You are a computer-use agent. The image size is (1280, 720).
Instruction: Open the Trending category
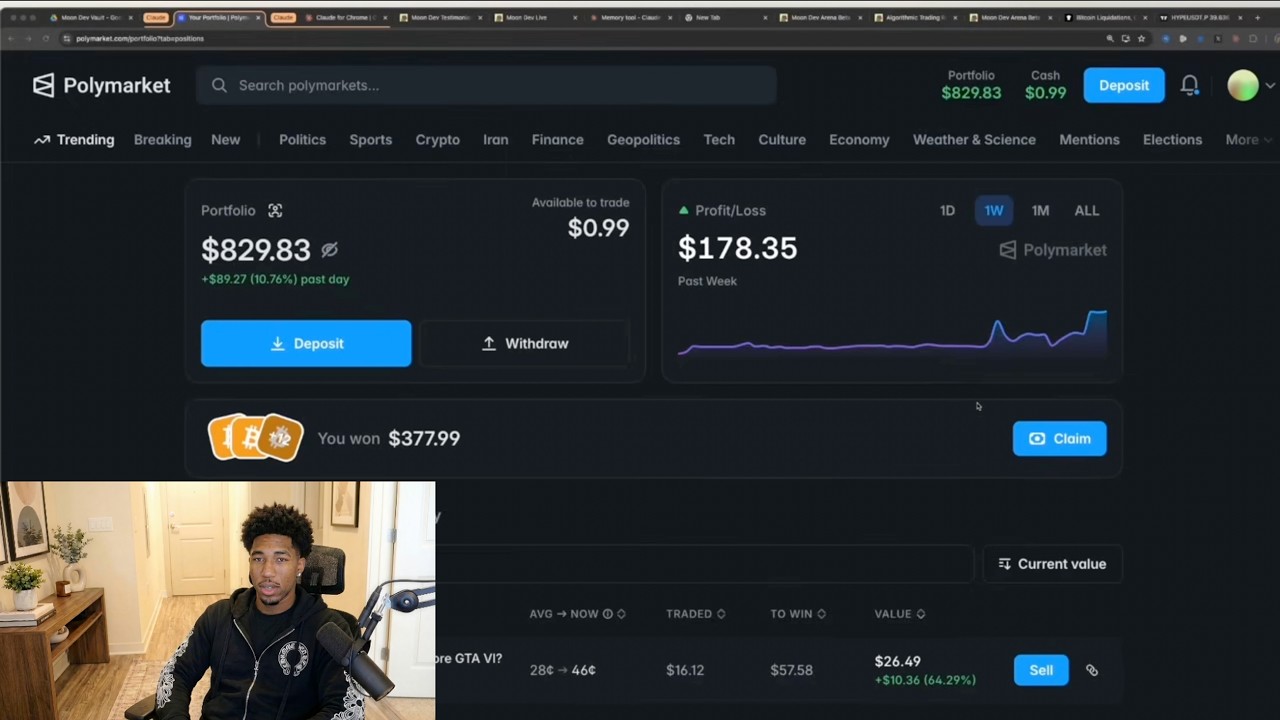[x=74, y=140]
